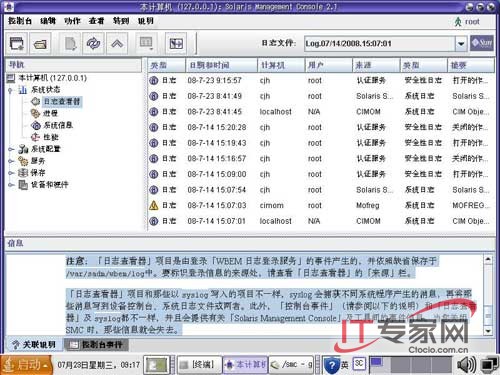Click the 系统状态 chart icon in tree
This screenshot has width=500, height=375.
pyautogui.click(x=23, y=90)
